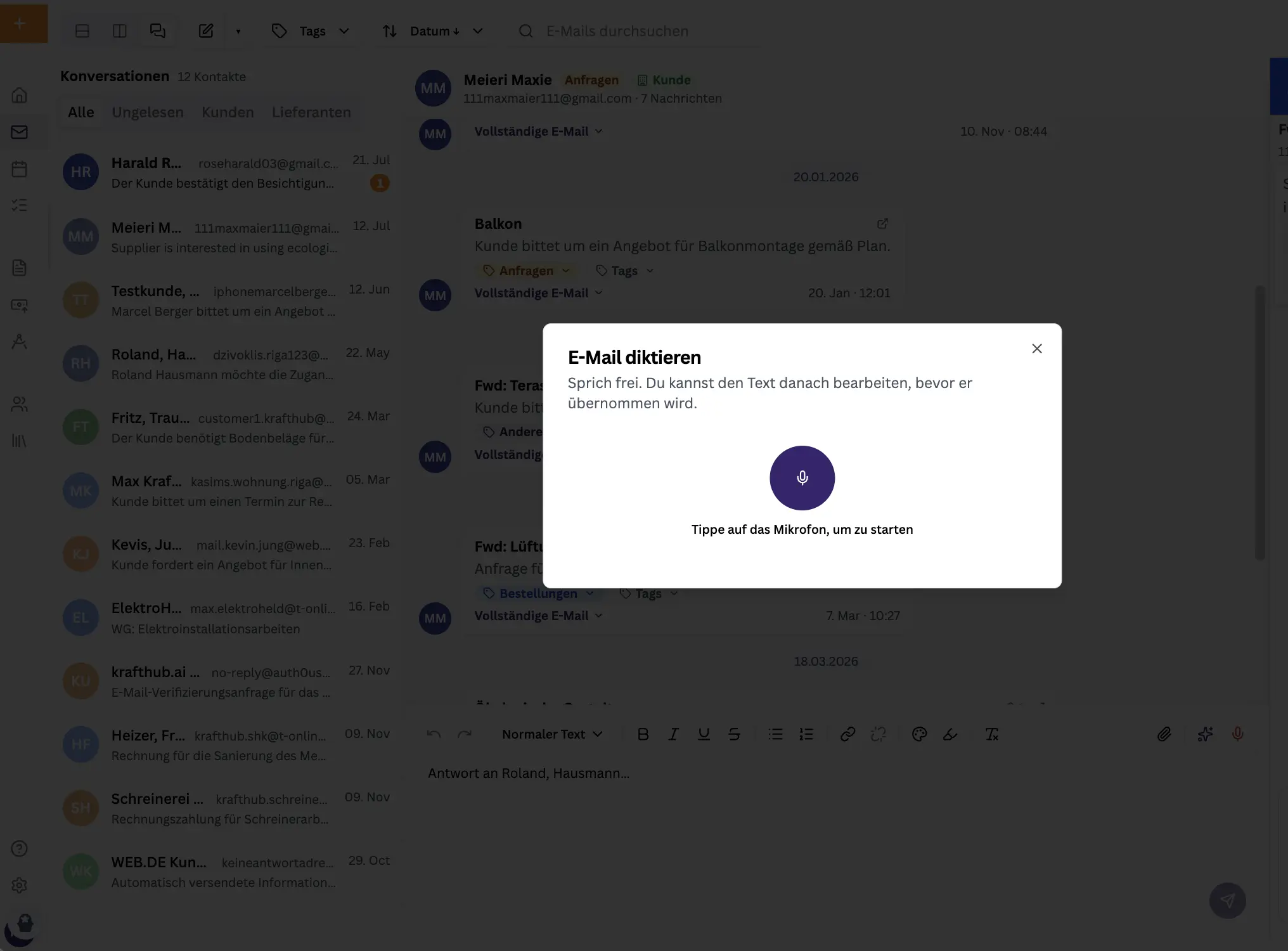Image resolution: width=1288 pixels, height=951 pixels.
Task: Open the help question mark icon
Action: pyautogui.click(x=20, y=848)
